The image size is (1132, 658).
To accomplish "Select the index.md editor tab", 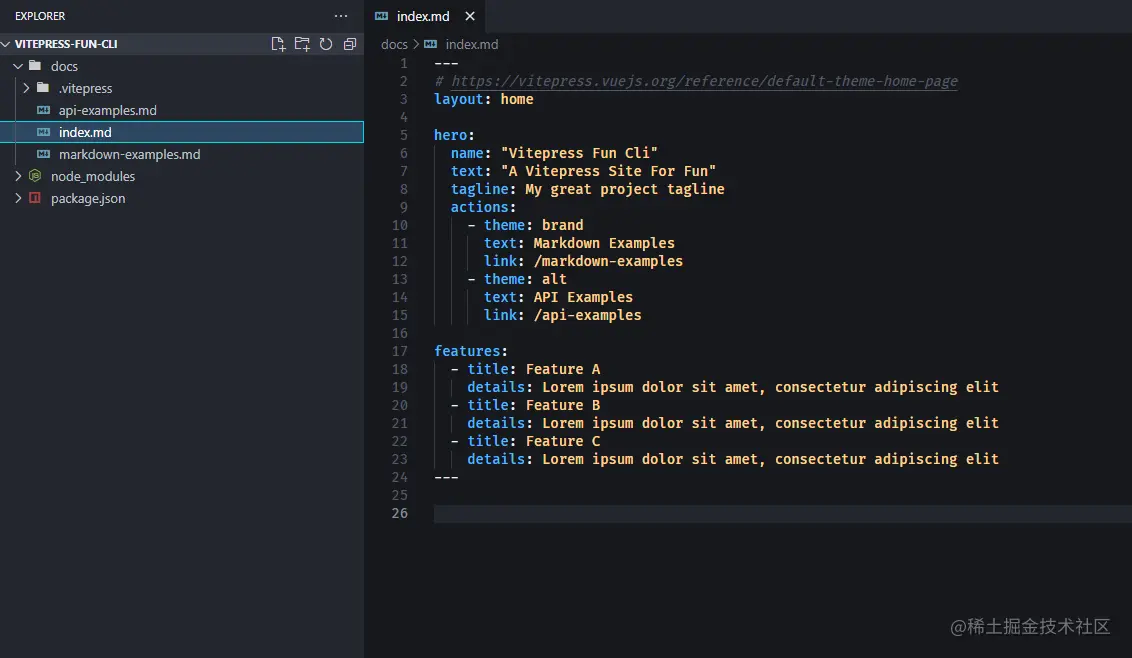I will pyautogui.click(x=424, y=16).
